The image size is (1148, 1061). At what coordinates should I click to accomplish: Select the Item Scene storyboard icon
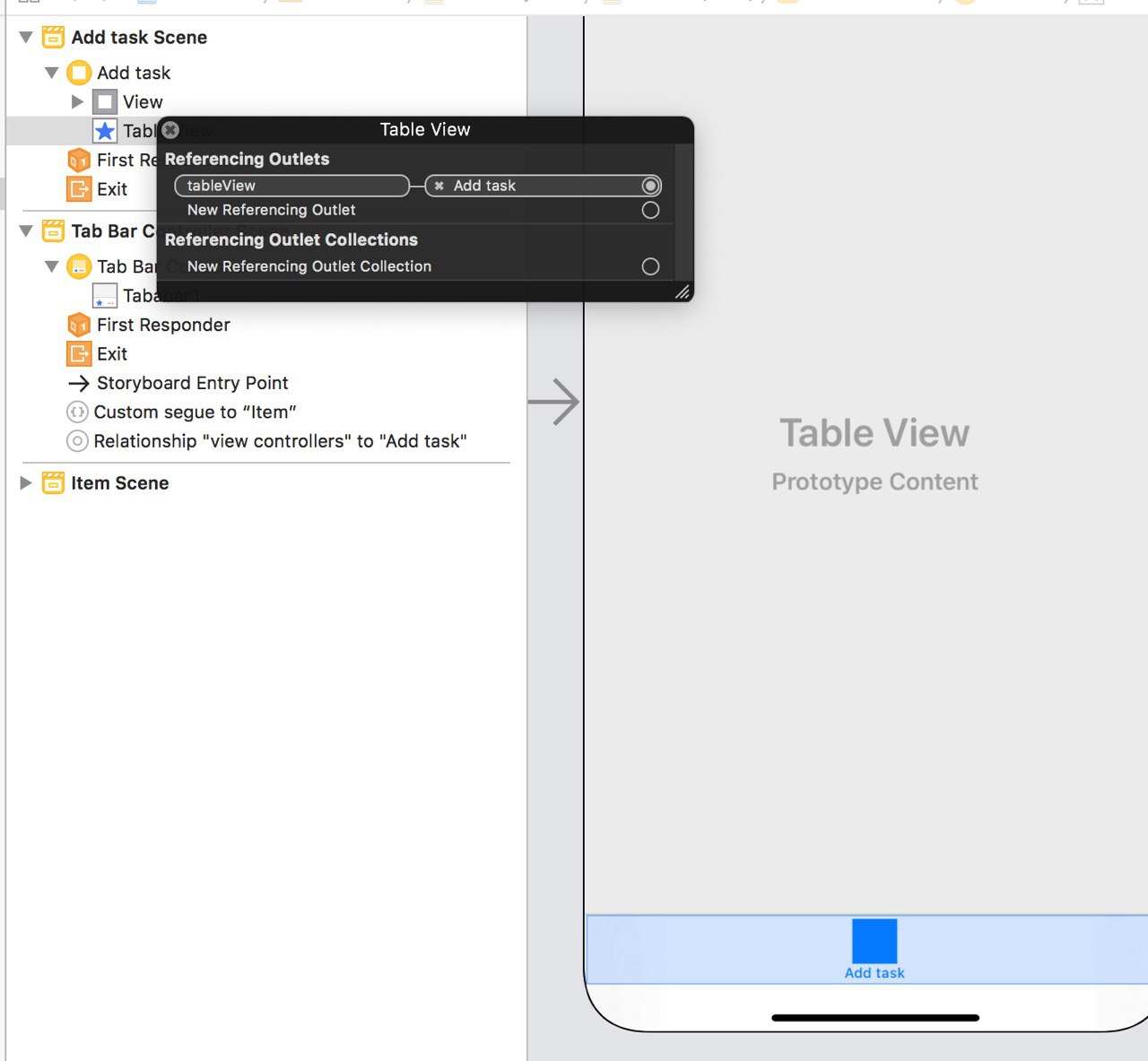coord(54,483)
